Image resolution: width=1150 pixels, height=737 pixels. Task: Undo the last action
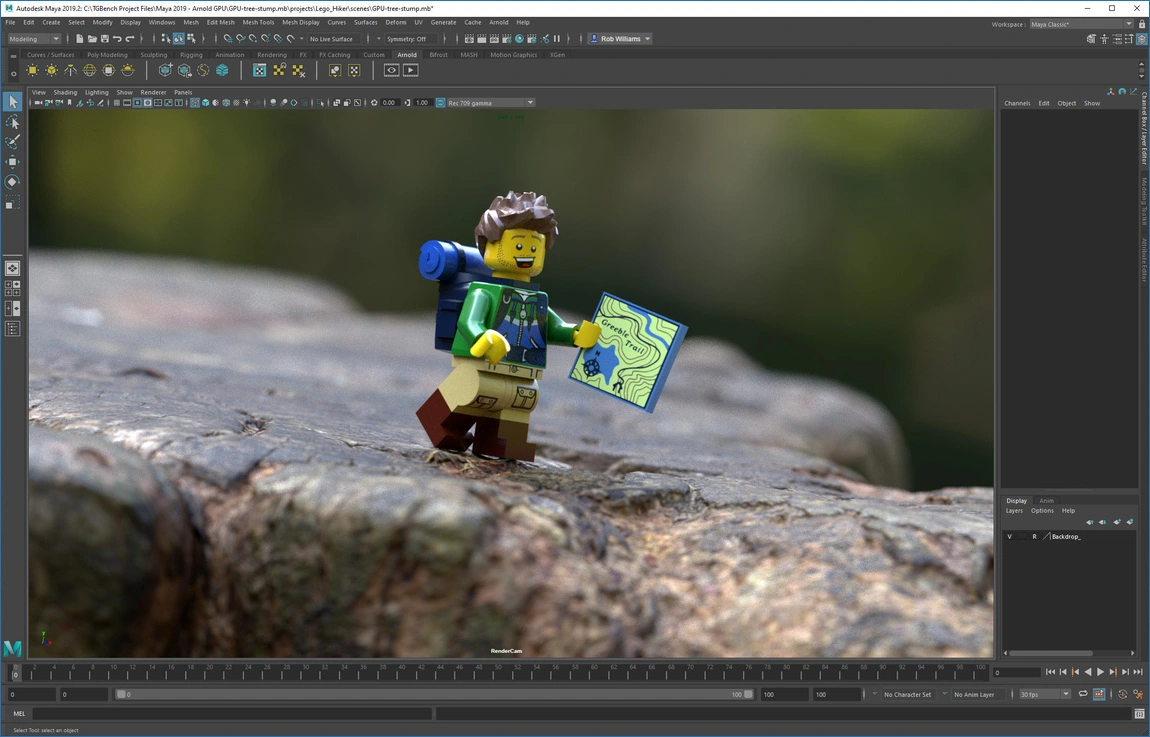pos(117,39)
